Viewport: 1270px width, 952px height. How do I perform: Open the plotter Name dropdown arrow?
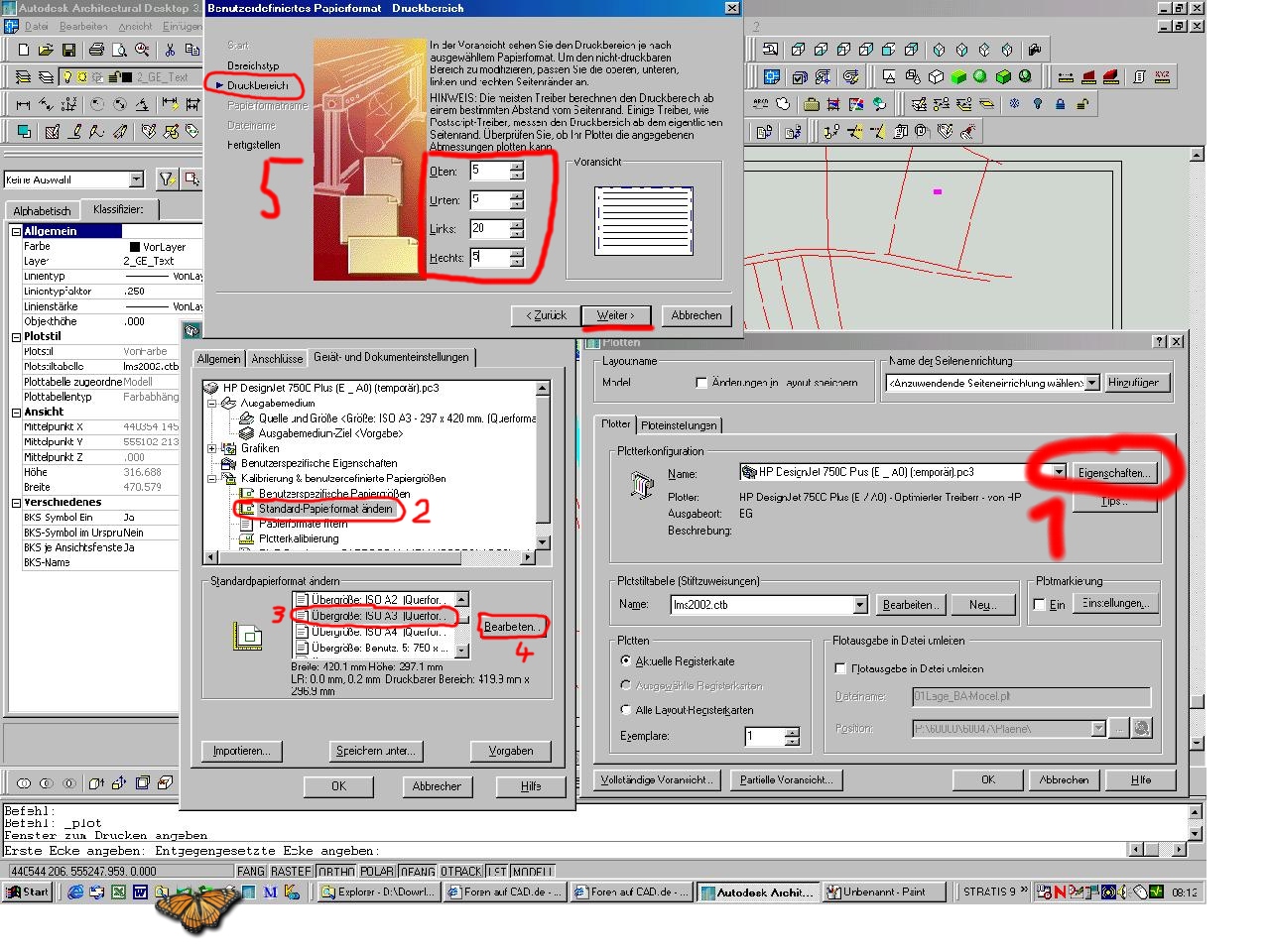(1059, 472)
